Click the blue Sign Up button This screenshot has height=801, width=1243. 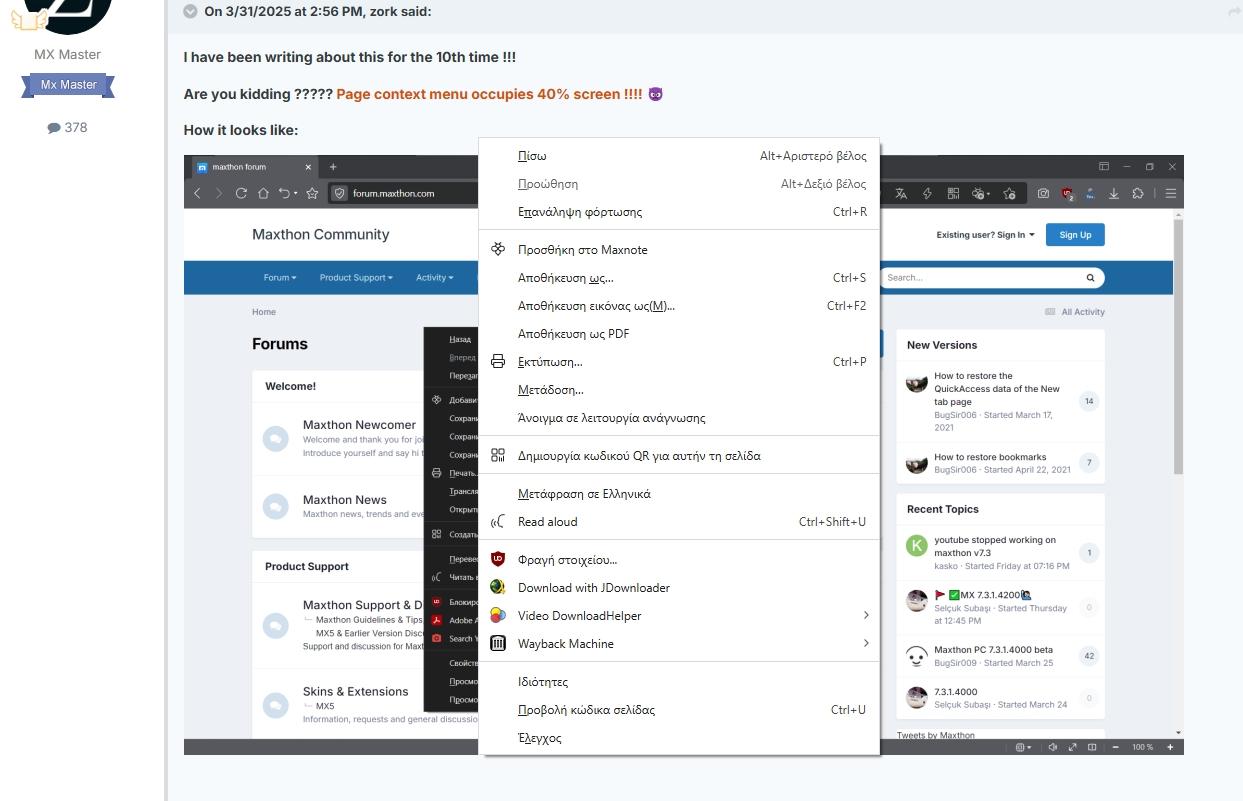click(x=1075, y=235)
